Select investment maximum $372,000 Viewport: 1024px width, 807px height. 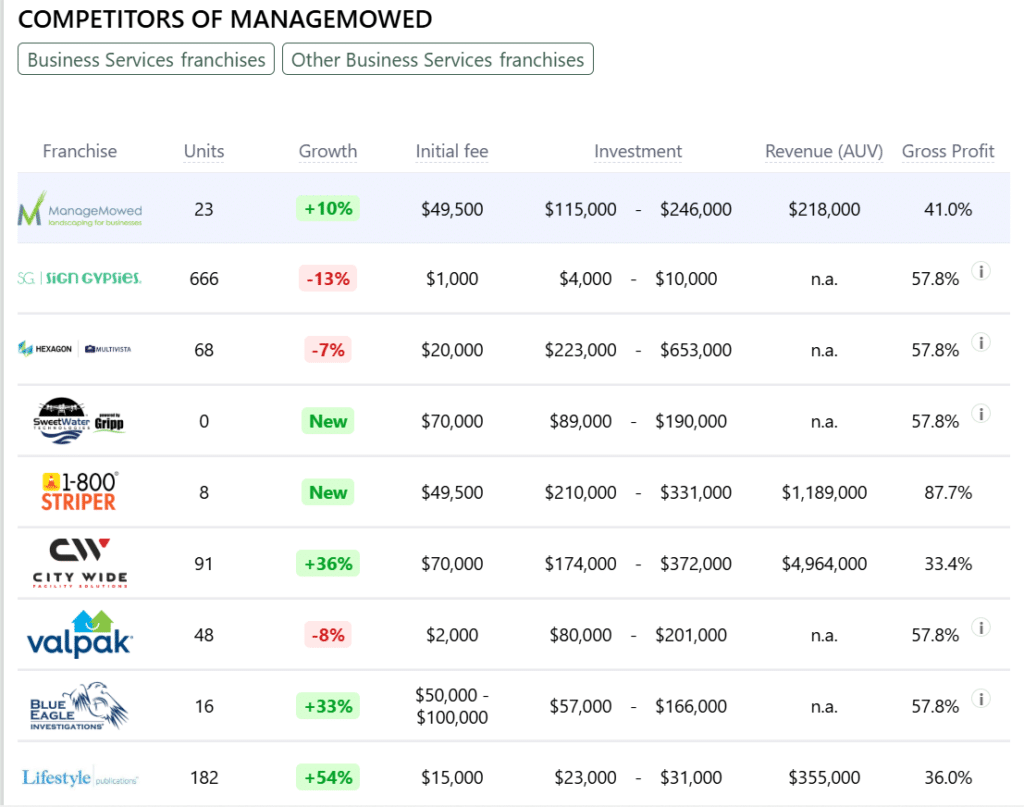click(x=696, y=563)
